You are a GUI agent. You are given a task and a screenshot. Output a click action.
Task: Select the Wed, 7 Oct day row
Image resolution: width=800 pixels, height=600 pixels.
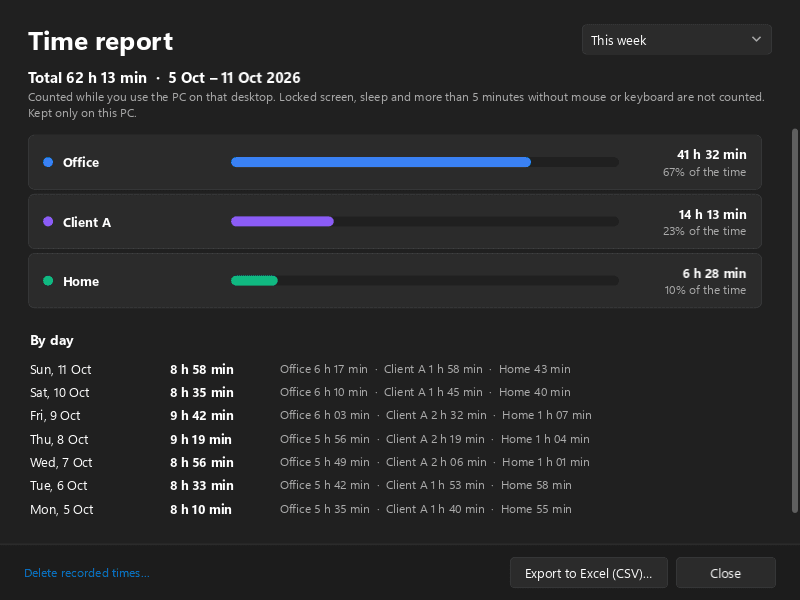(310, 462)
